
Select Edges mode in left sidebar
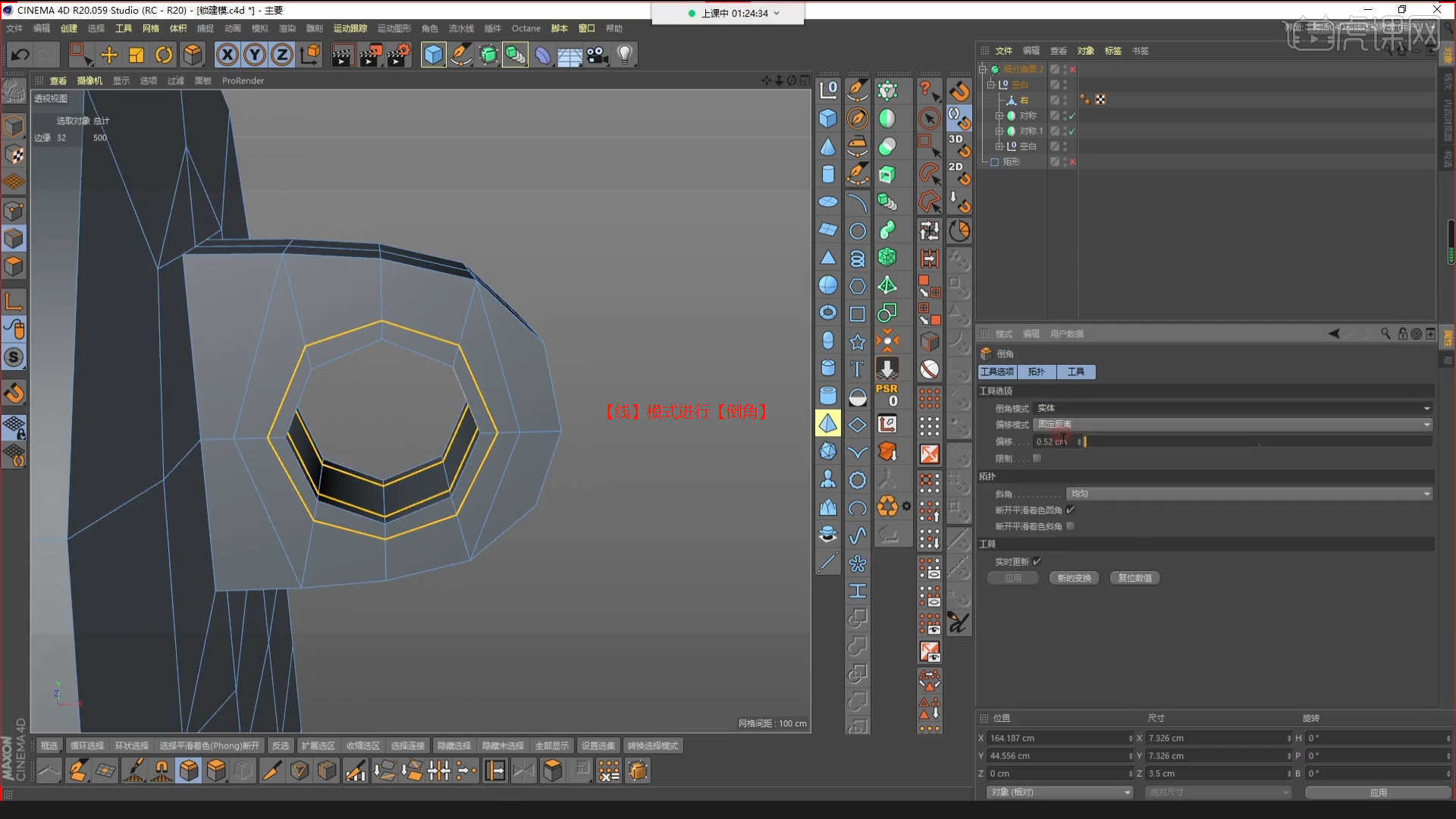pyautogui.click(x=14, y=238)
